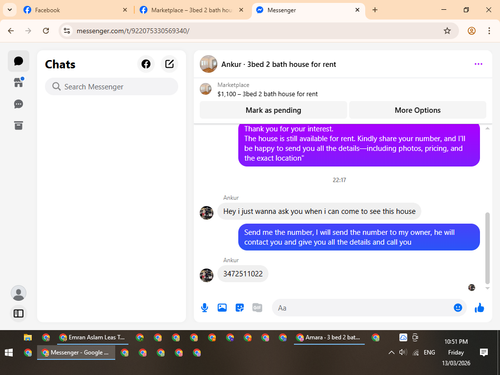Open conversation options three-dot menu

pyautogui.click(x=478, y=64)
